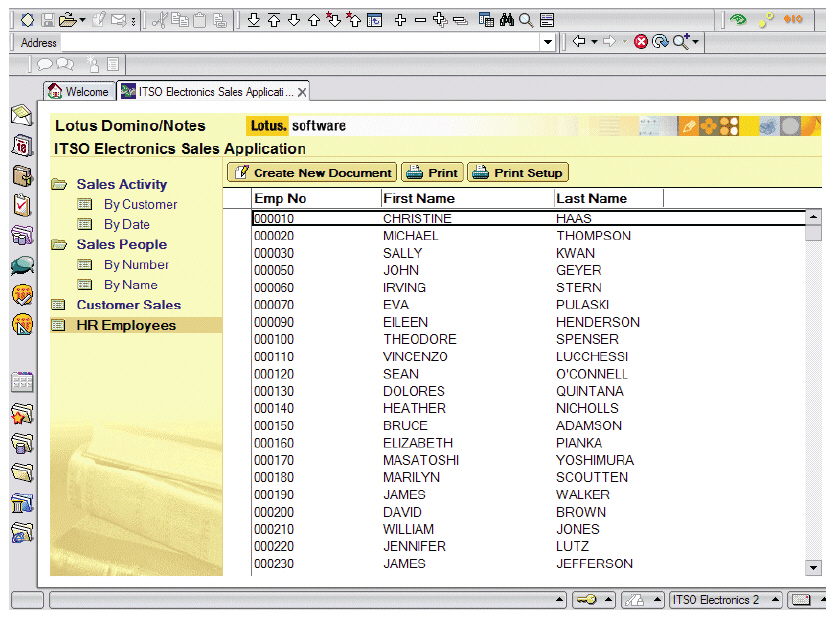834x618 pixels.
Task: Click the Find binoculars icon
Action: click(x=506, y=20)
